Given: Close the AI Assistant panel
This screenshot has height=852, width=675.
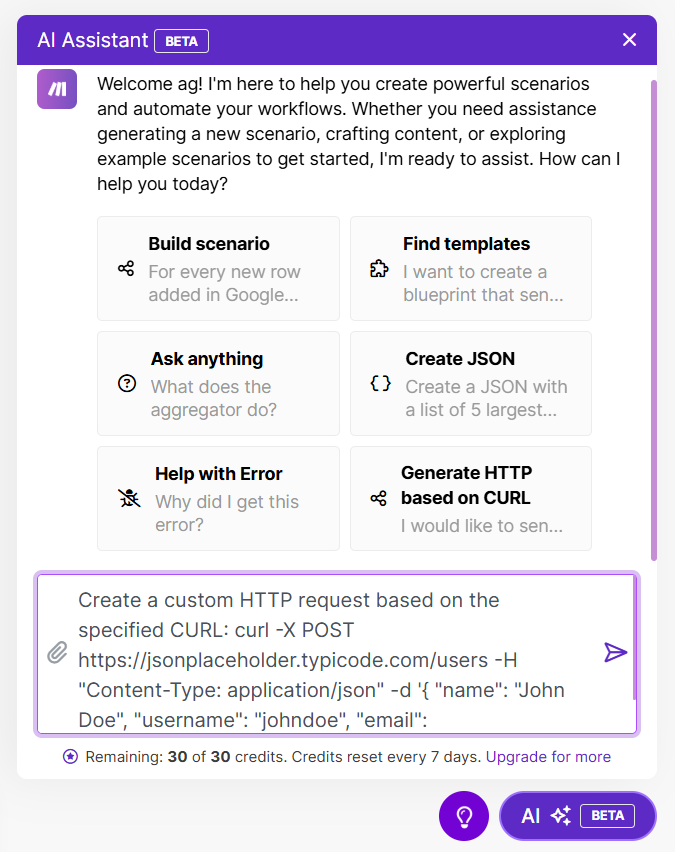Looking at the screenshot, I should (x=629, y=40).
